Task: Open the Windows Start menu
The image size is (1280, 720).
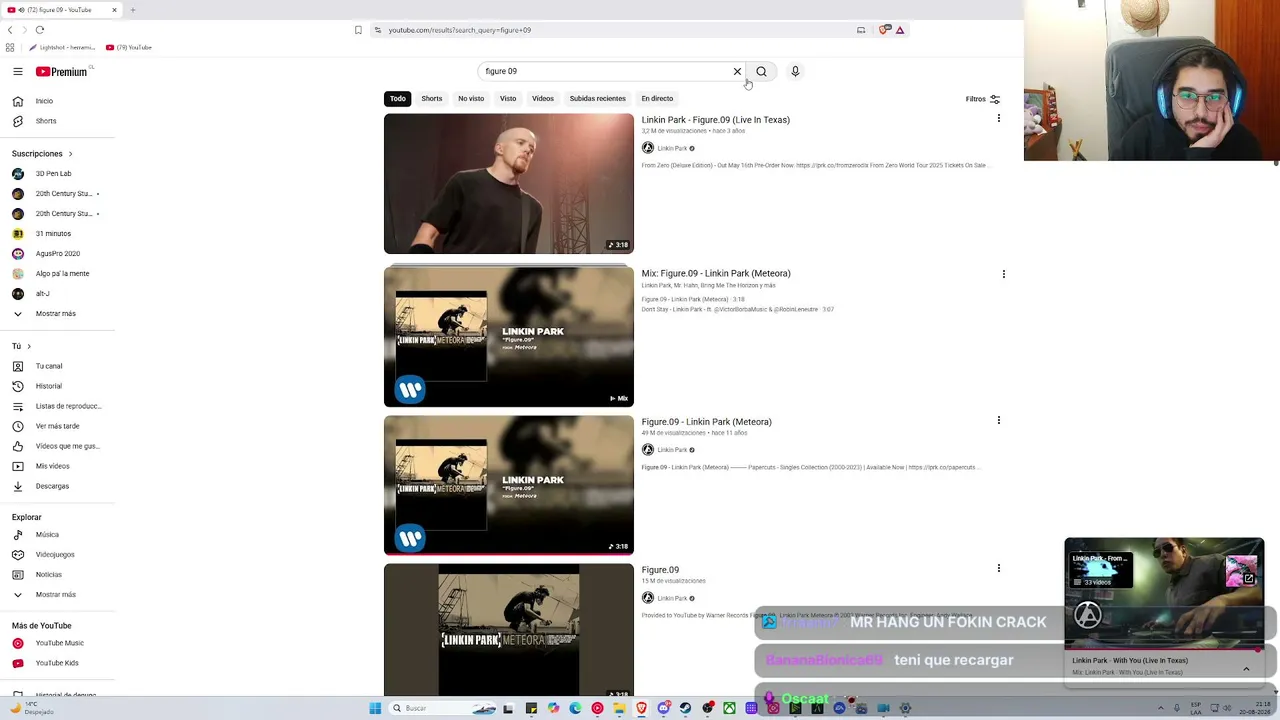Action: 375,708
